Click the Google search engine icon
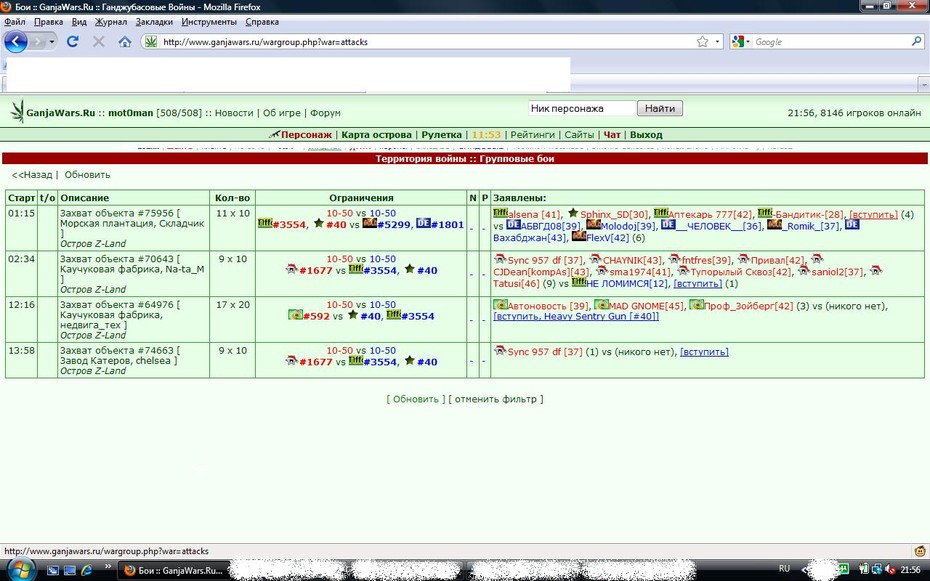The height and width of the screenshot is (581, 930). (x=738, y=42)
